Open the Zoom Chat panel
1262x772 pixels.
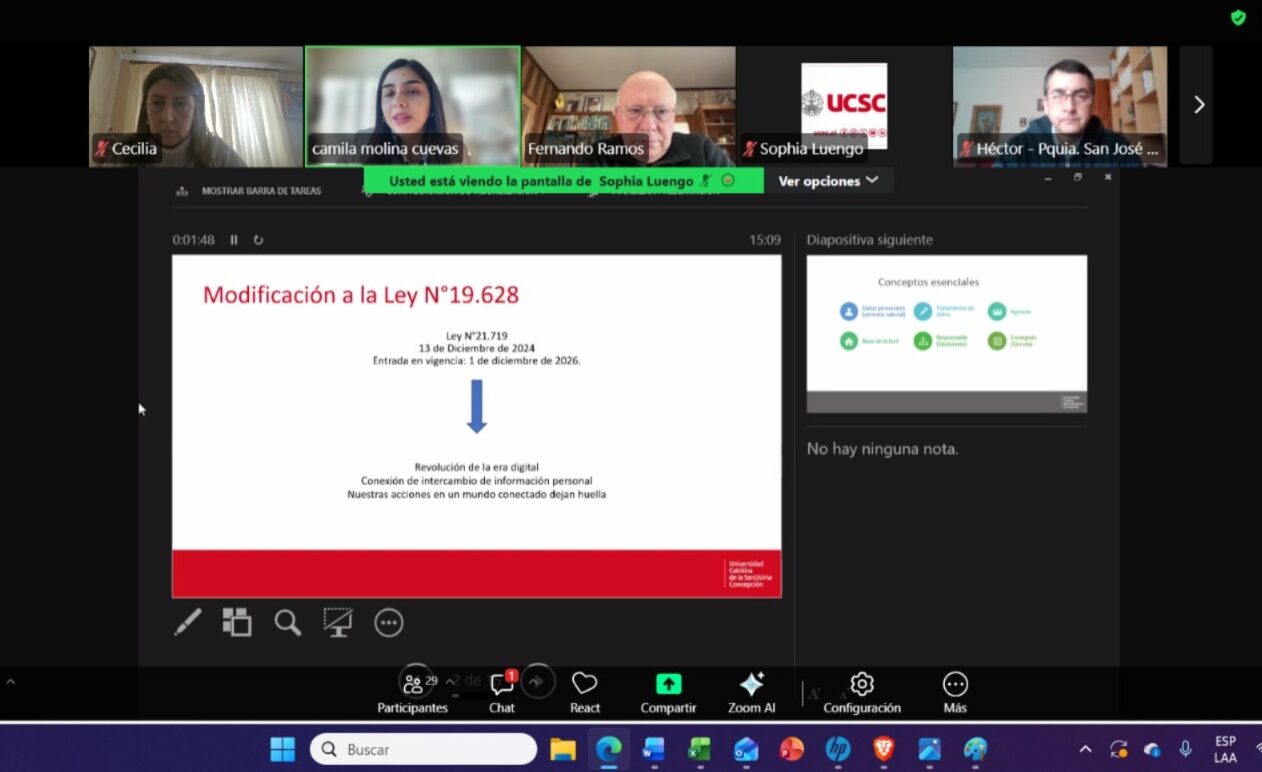pos(502,692)
